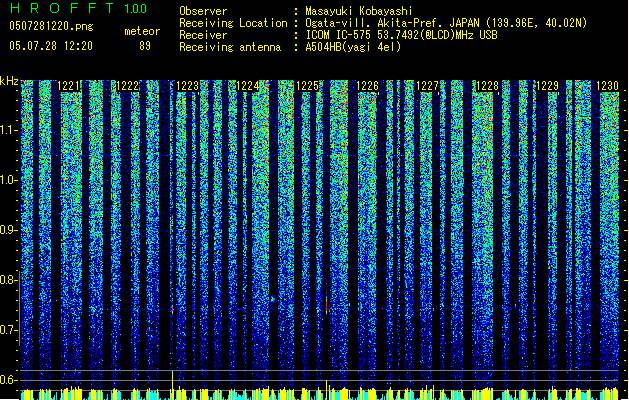Click the 0.9 frequency axis label
629x400 pixels.
click(x=9, y=230)
